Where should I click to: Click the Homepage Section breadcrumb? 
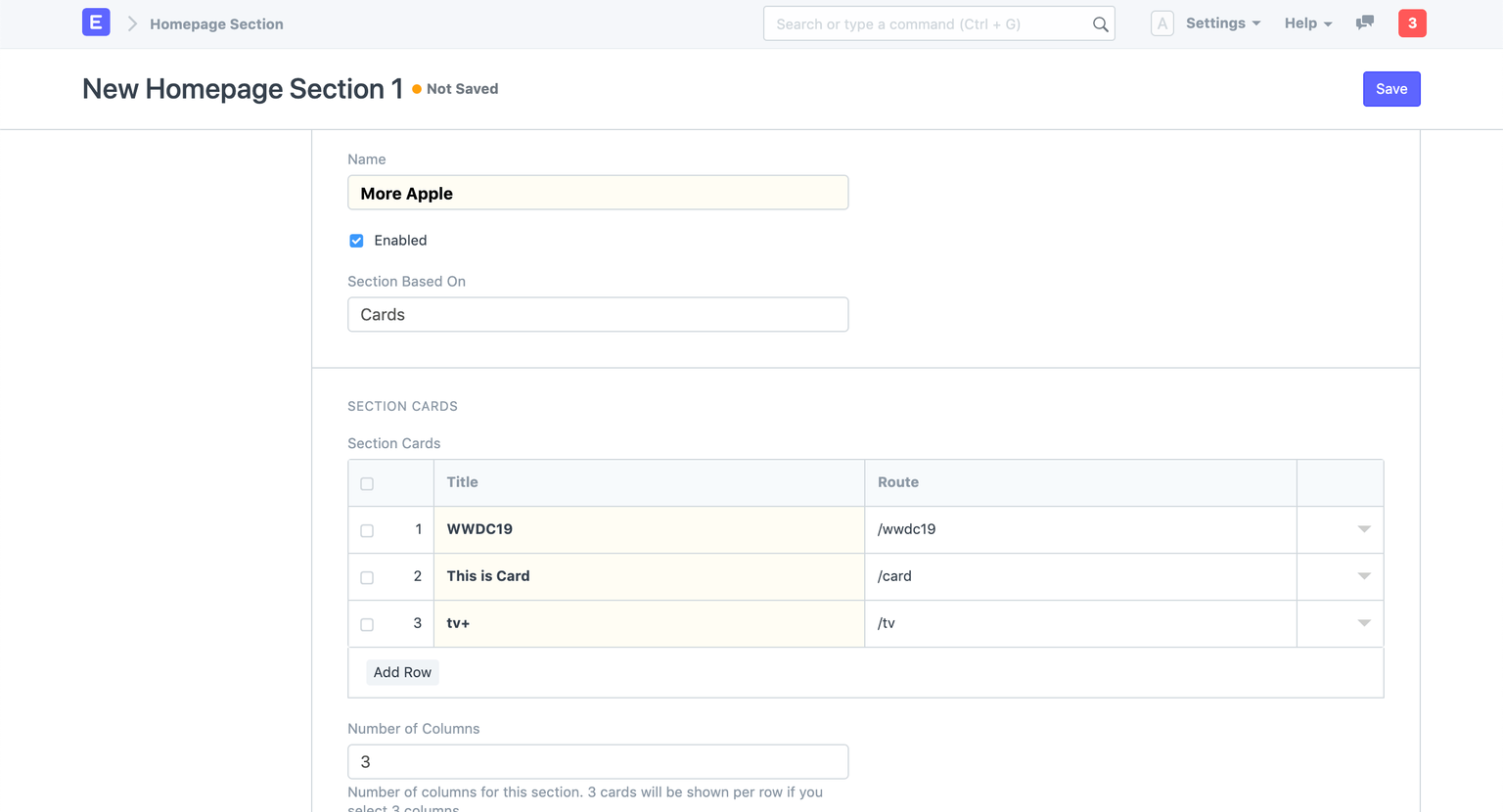(x=215, y=23)
